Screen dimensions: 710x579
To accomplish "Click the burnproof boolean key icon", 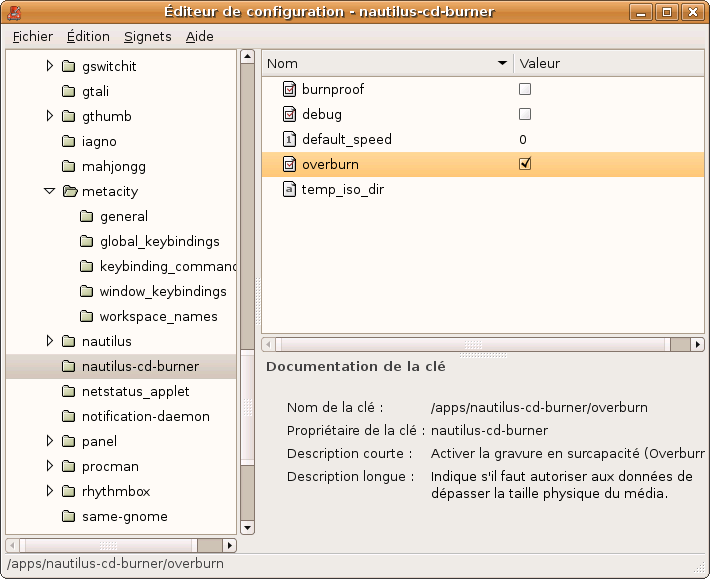I will (289, 89).
